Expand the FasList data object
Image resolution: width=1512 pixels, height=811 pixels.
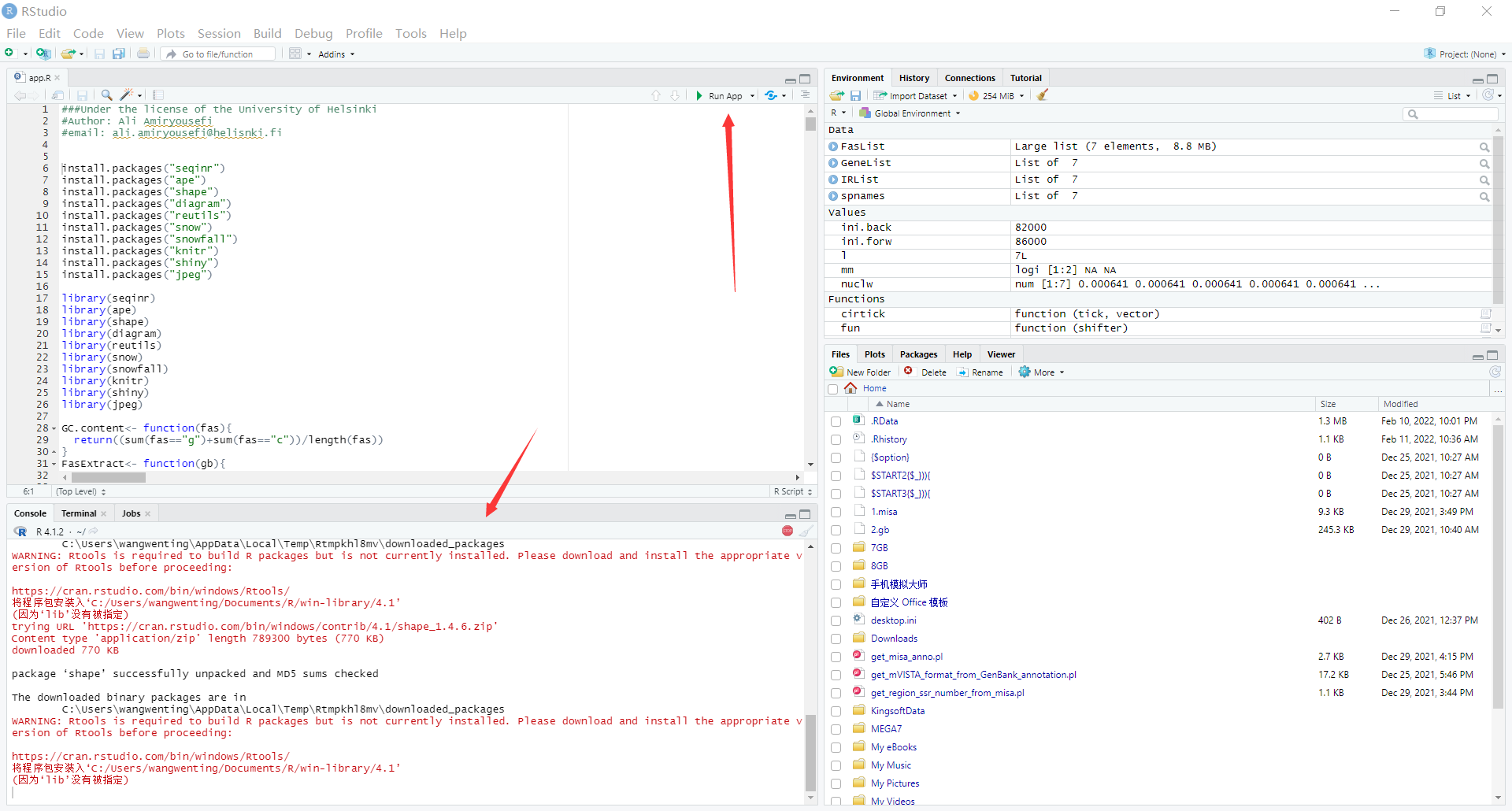click(833, 146)
